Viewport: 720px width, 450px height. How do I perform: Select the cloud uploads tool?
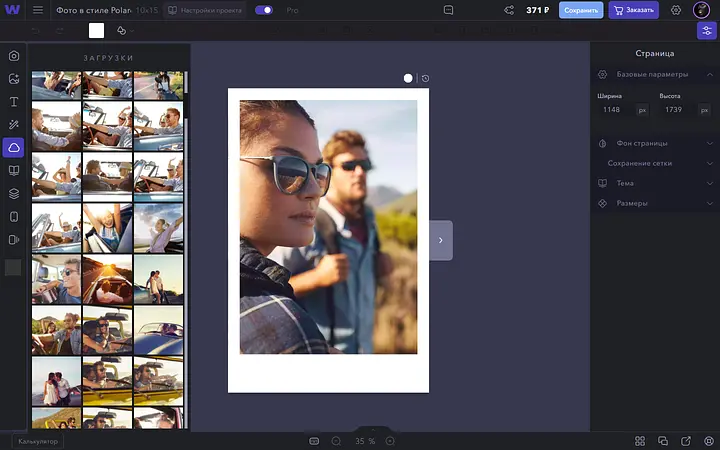click(13, 148)
